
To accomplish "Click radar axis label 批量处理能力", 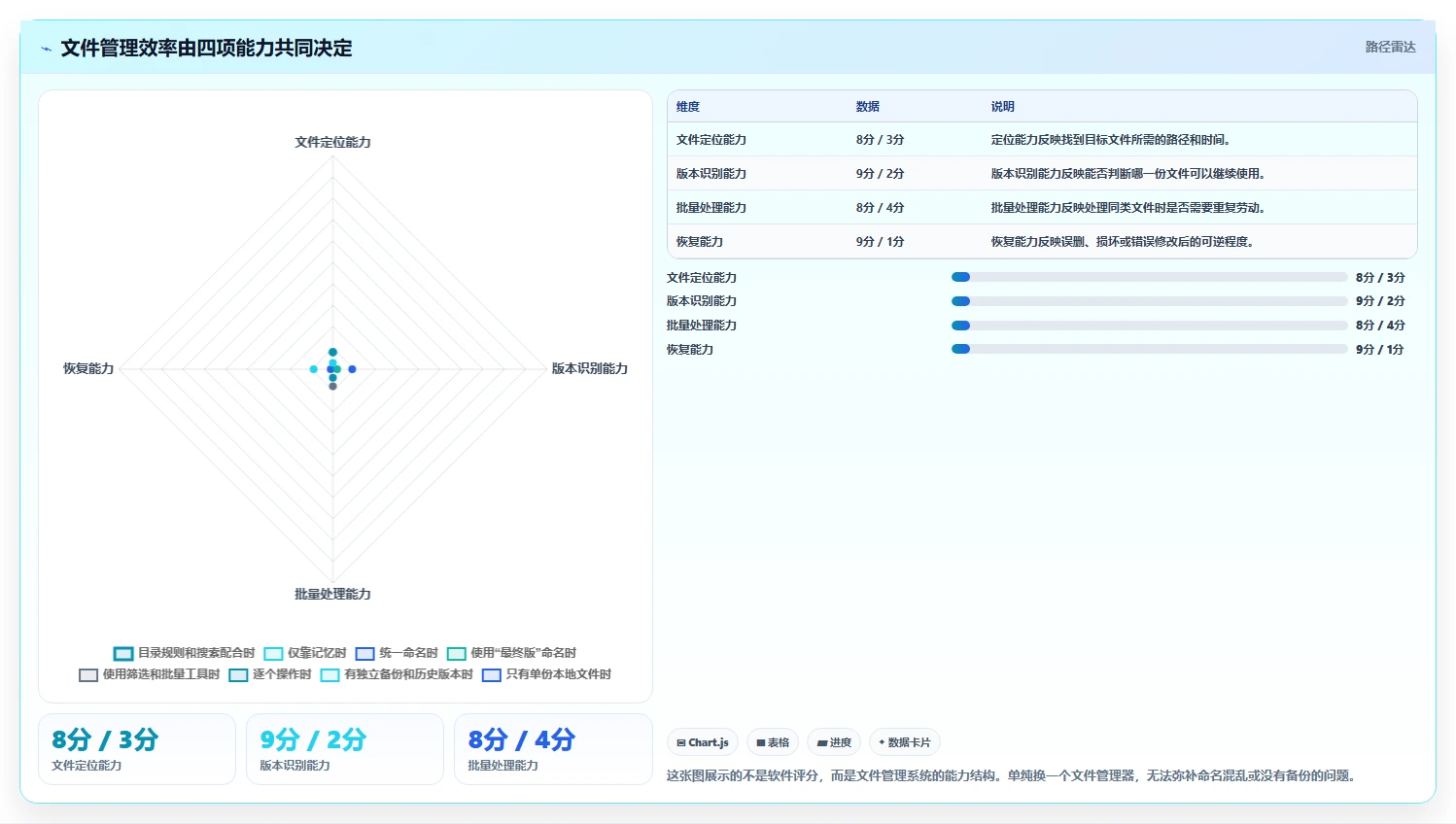I will (332, 594).
